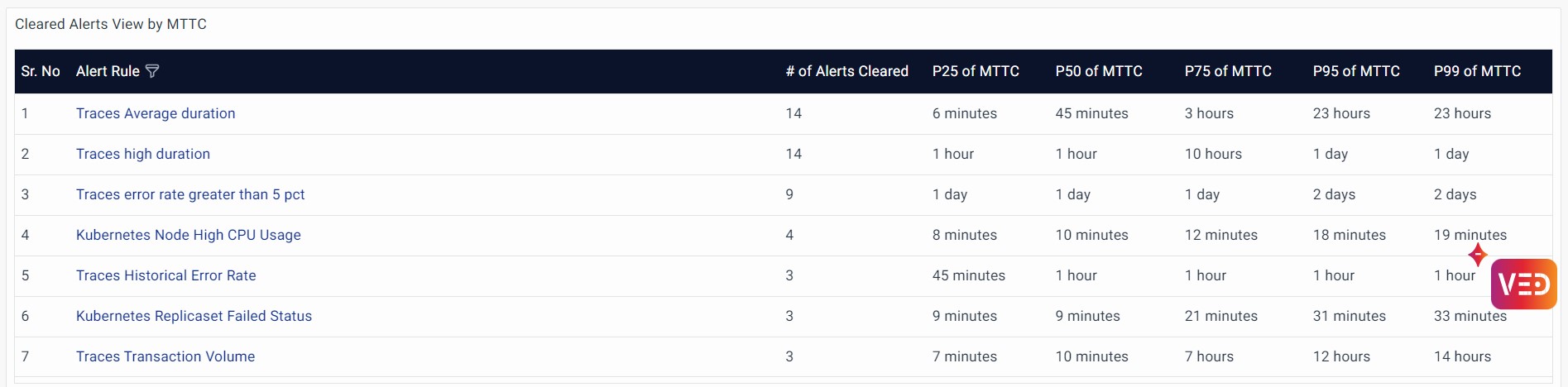Click the Sr. No column header
This screenshot has height=387, width=1568.
(41, 71)
